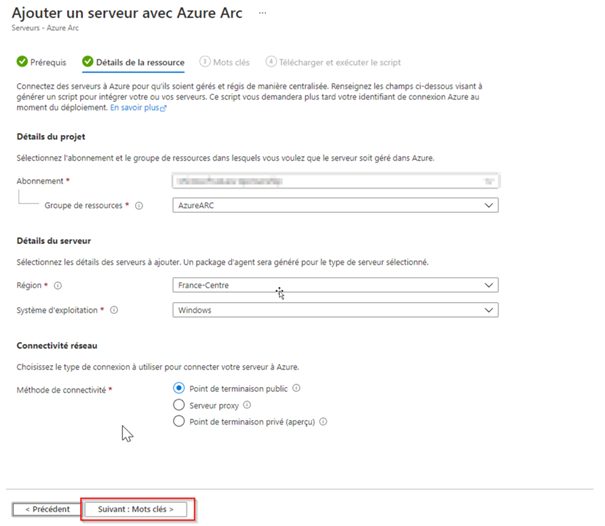
Task: Click info icon beside Région label
Action: [58, 286]
